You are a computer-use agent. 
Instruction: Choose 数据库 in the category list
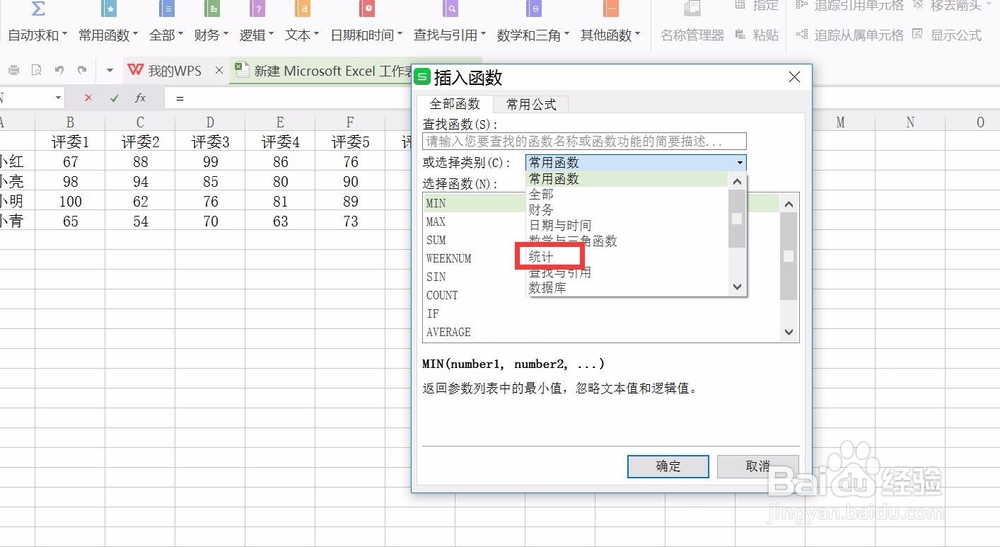tap(547, 288)
